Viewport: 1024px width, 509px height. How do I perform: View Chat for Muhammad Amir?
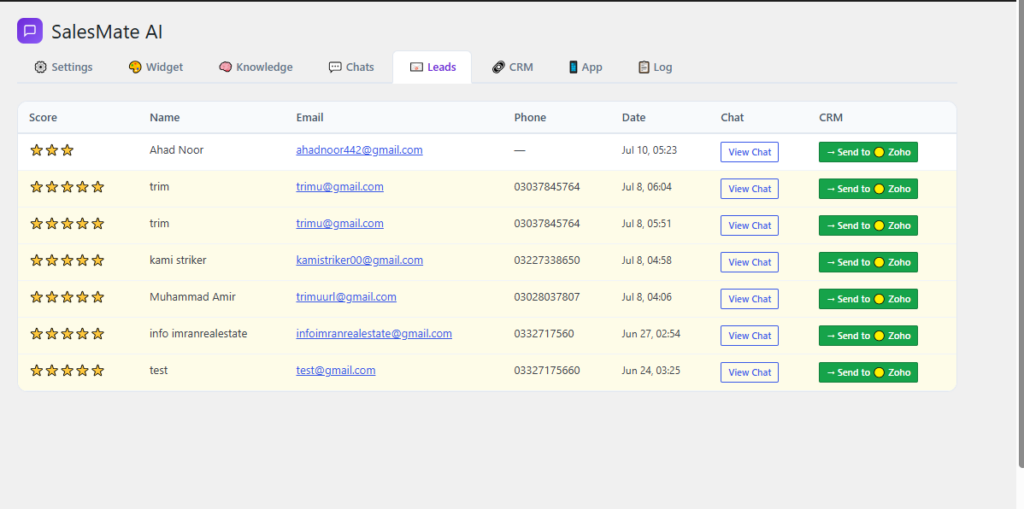point(750,299)
